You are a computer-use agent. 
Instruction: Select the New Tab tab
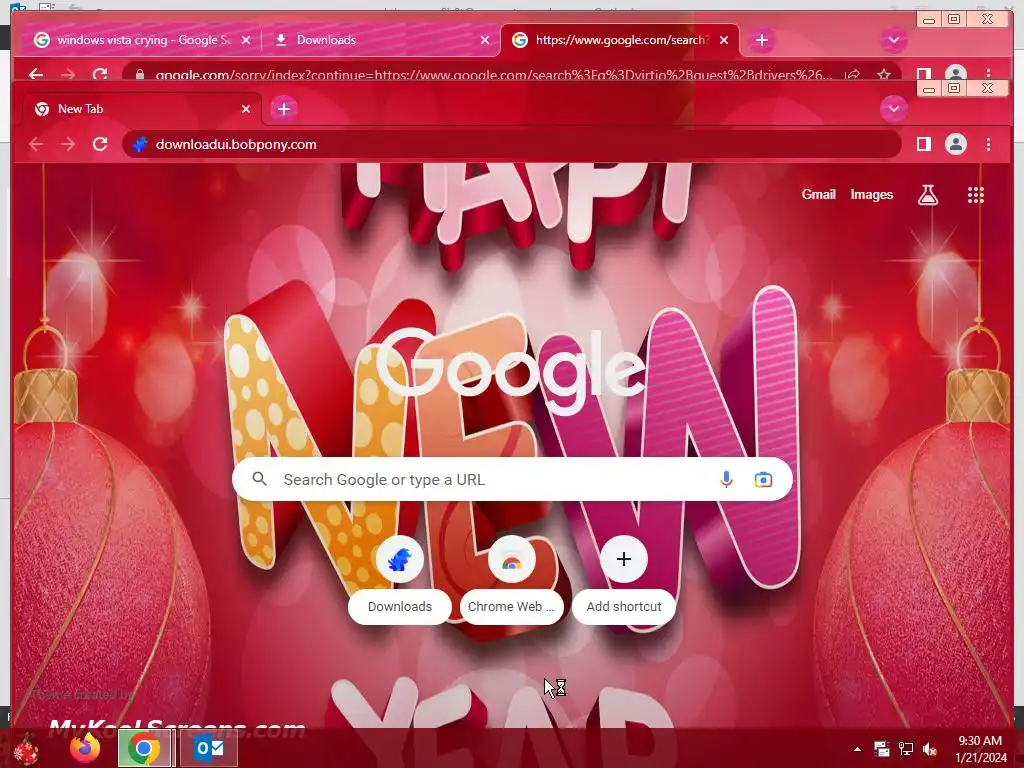(142, 108)
